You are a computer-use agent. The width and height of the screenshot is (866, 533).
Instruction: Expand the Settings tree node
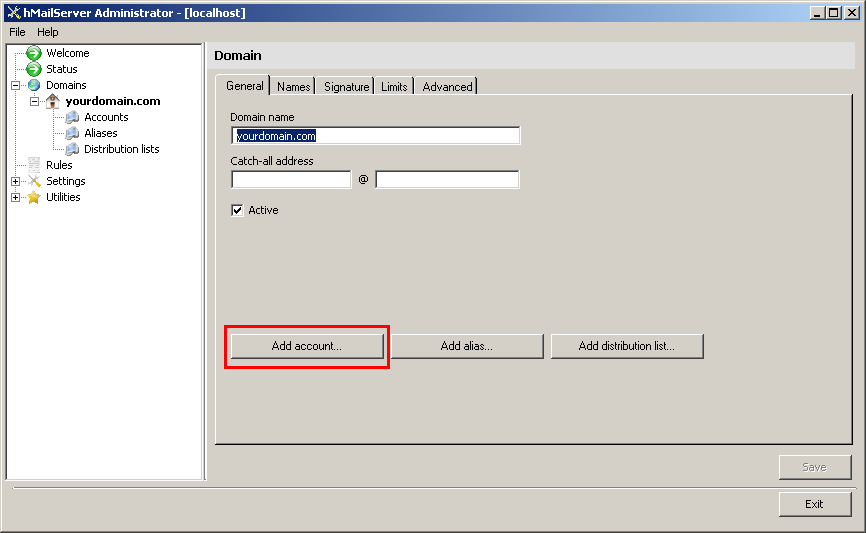pyautogui.click(x=15, y=182)
